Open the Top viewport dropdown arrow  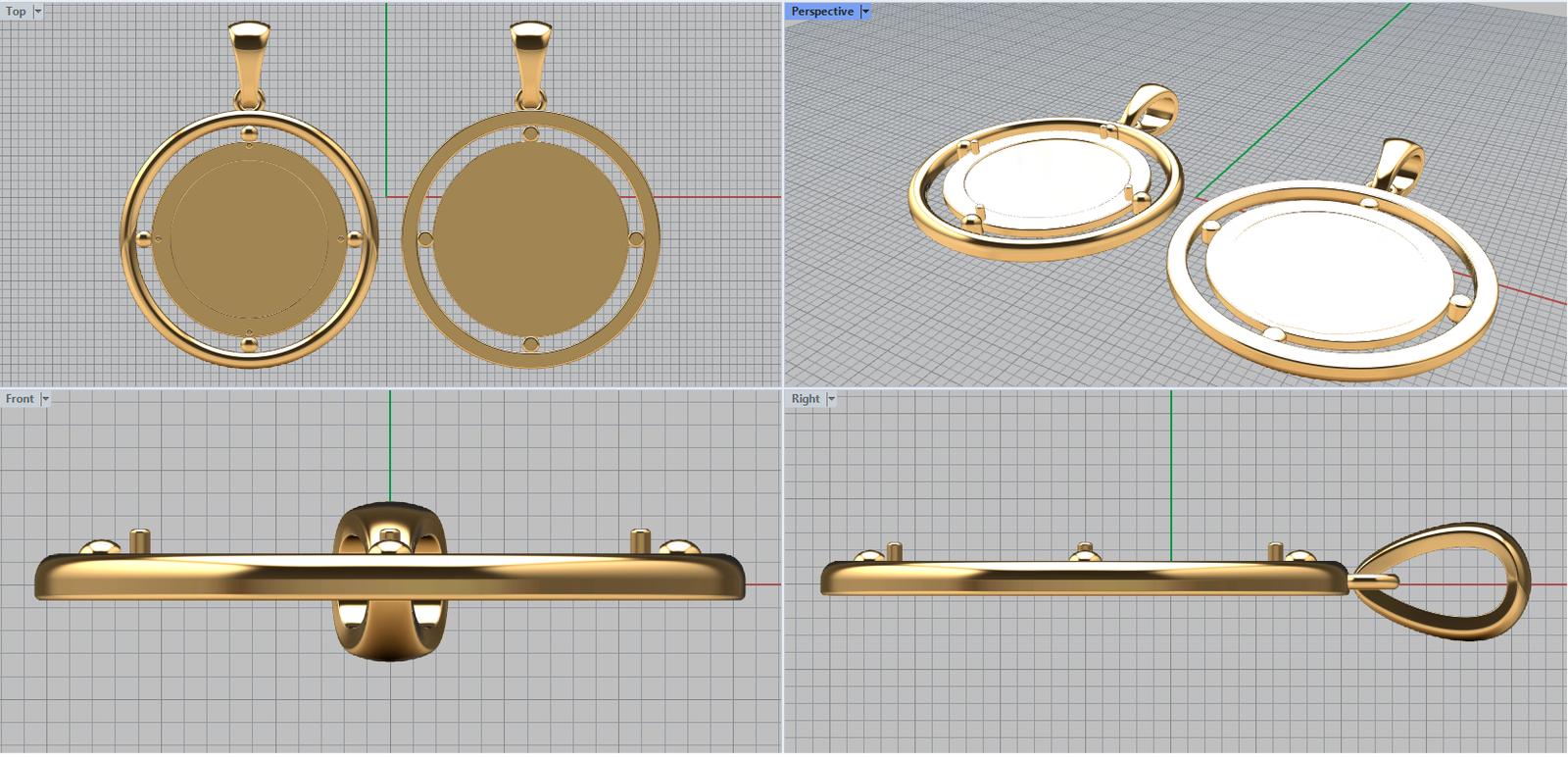(x=37, y=12)
